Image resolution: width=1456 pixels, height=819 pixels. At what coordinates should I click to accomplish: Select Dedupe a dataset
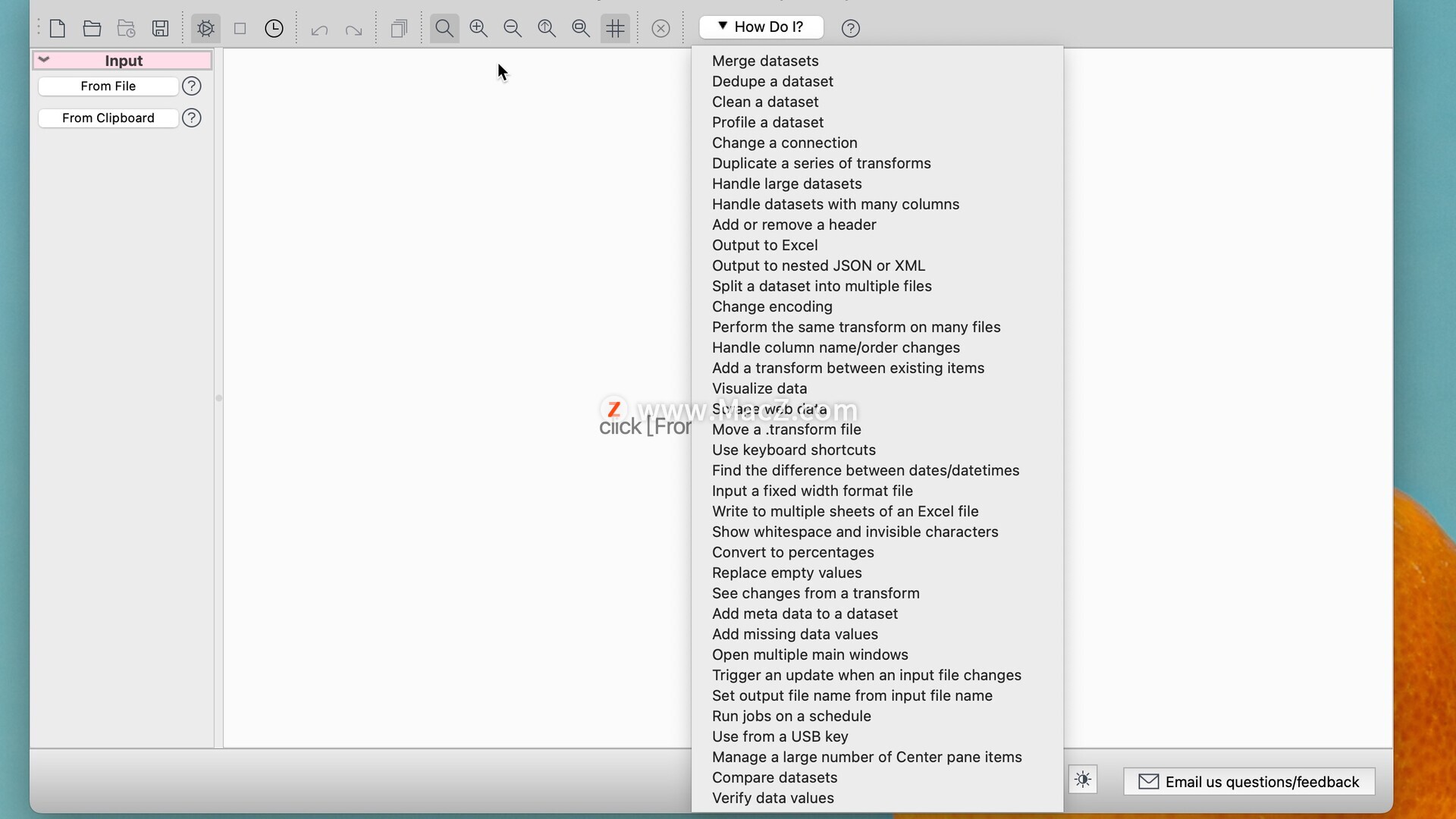click(877, 81)
